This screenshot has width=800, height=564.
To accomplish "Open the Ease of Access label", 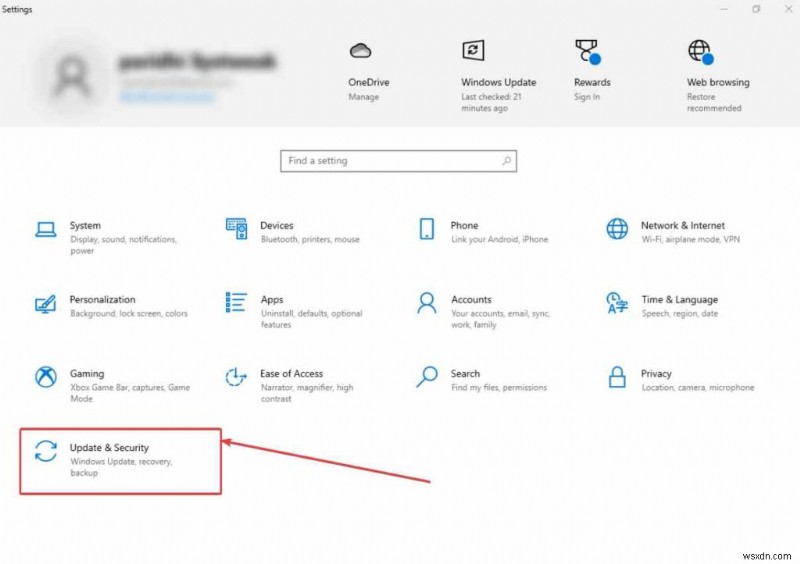I will (x=291, y=374).
